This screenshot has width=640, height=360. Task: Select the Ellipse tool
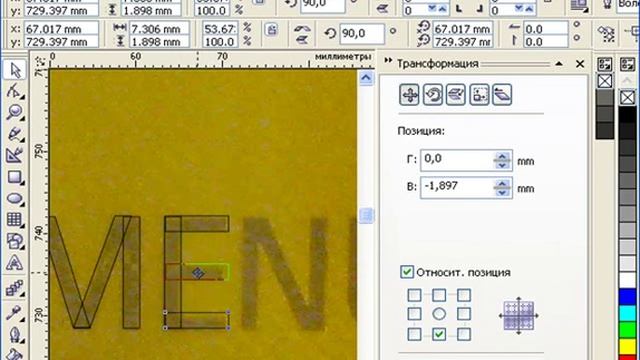(x=15, y=199)
